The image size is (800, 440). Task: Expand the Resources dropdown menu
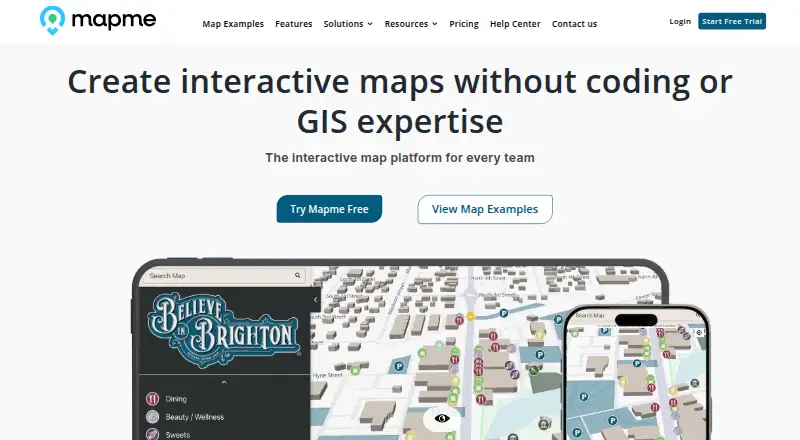pos(411,24)
